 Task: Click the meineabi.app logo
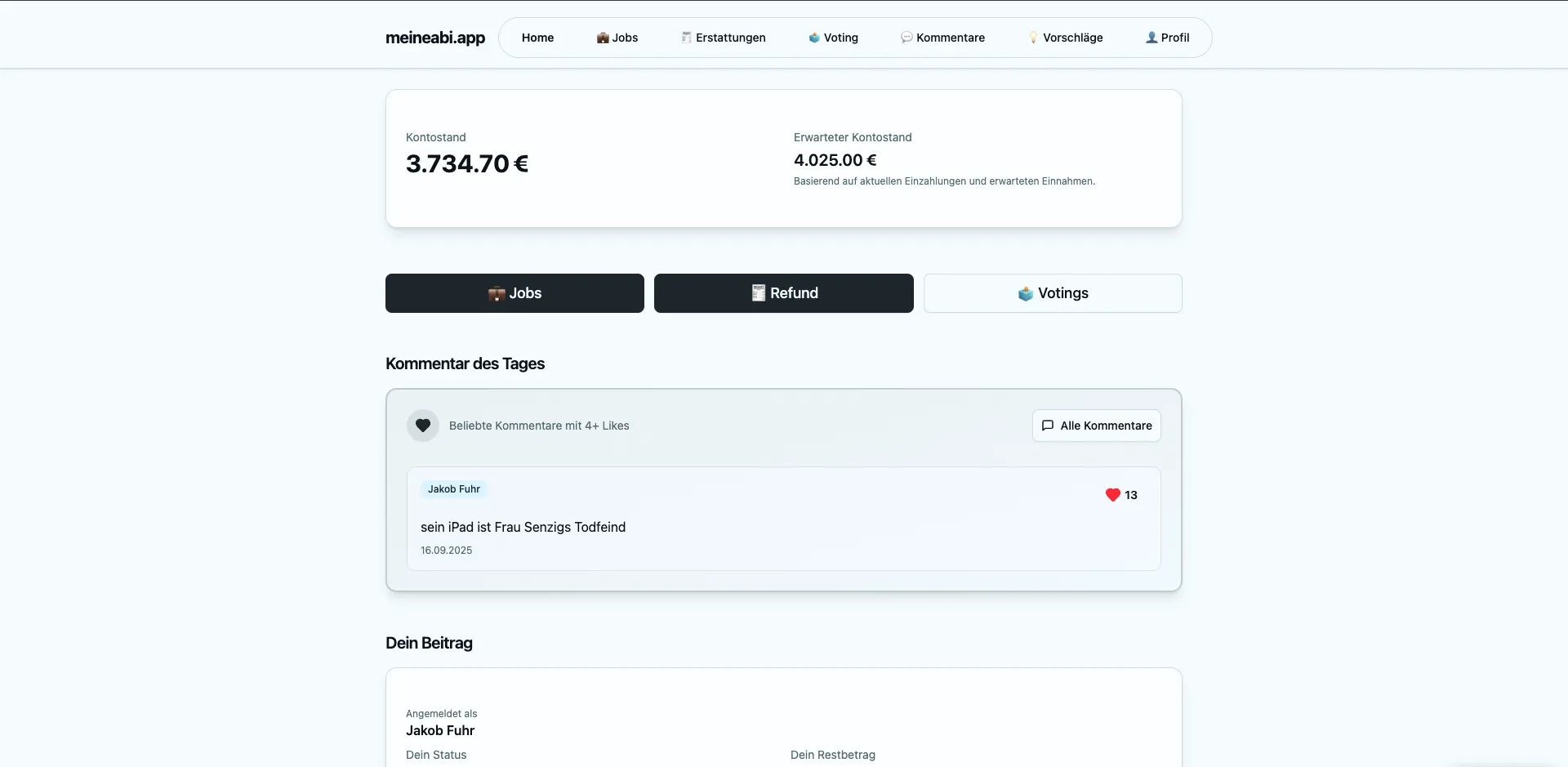point(435,38)
